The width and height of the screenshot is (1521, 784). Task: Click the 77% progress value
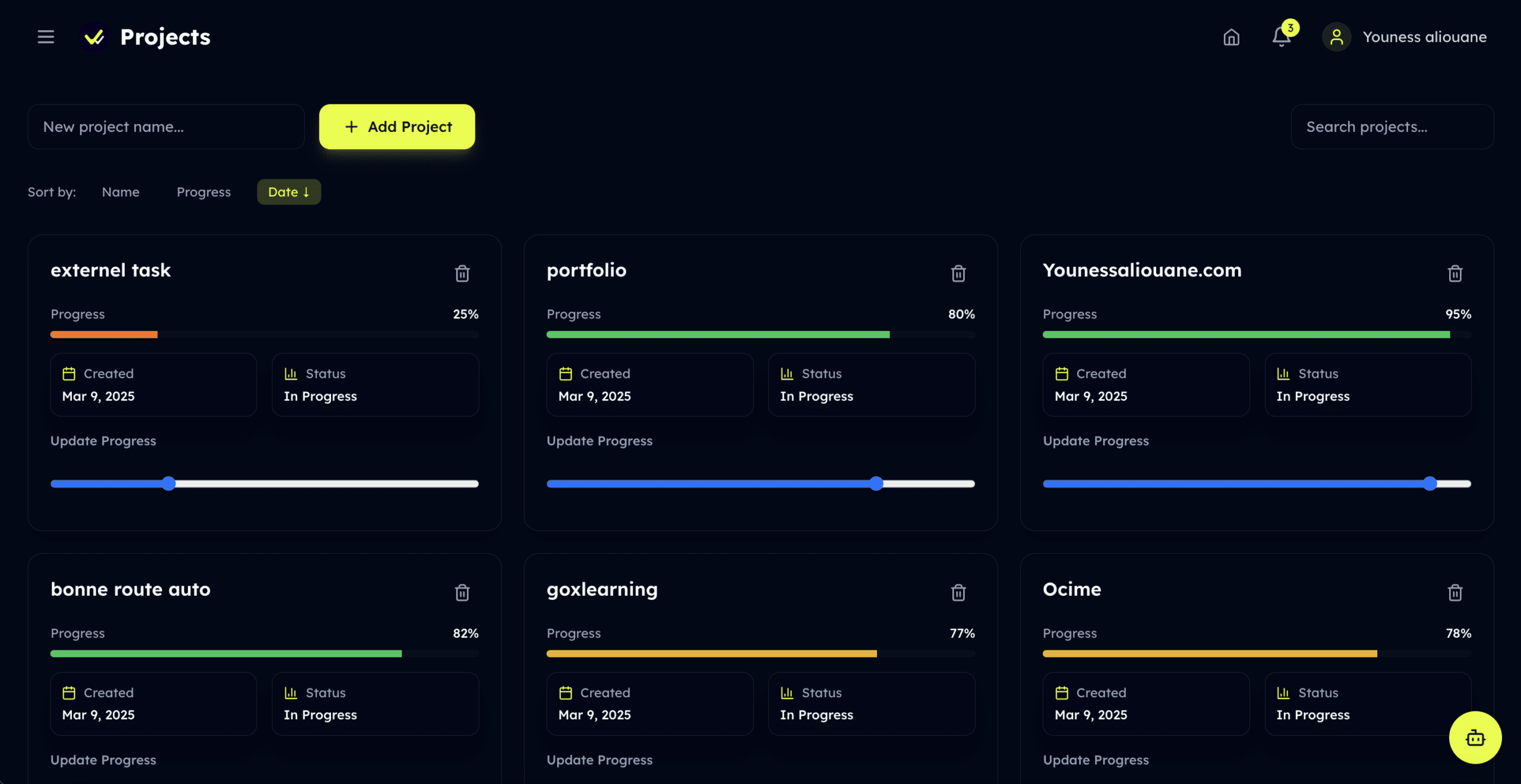coord(962,633)
